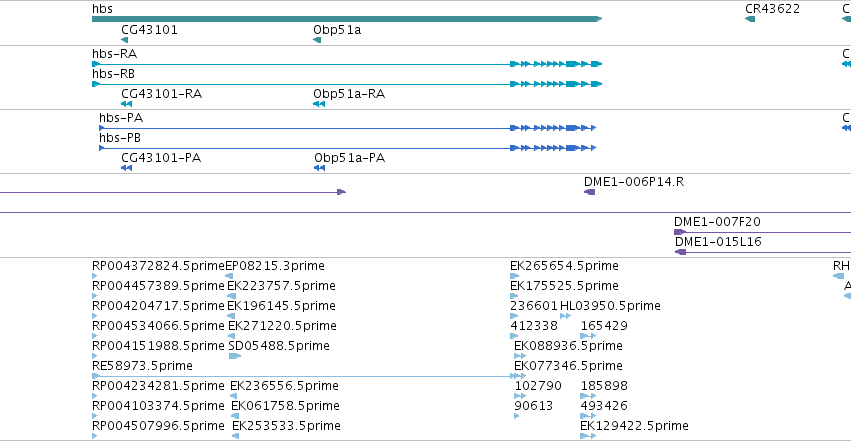The height and width of the screenshot is (441, 851).
Task: Click the SD05488.5prime arrow glyph
Action: pyautogui.click(x=234, y=356)
